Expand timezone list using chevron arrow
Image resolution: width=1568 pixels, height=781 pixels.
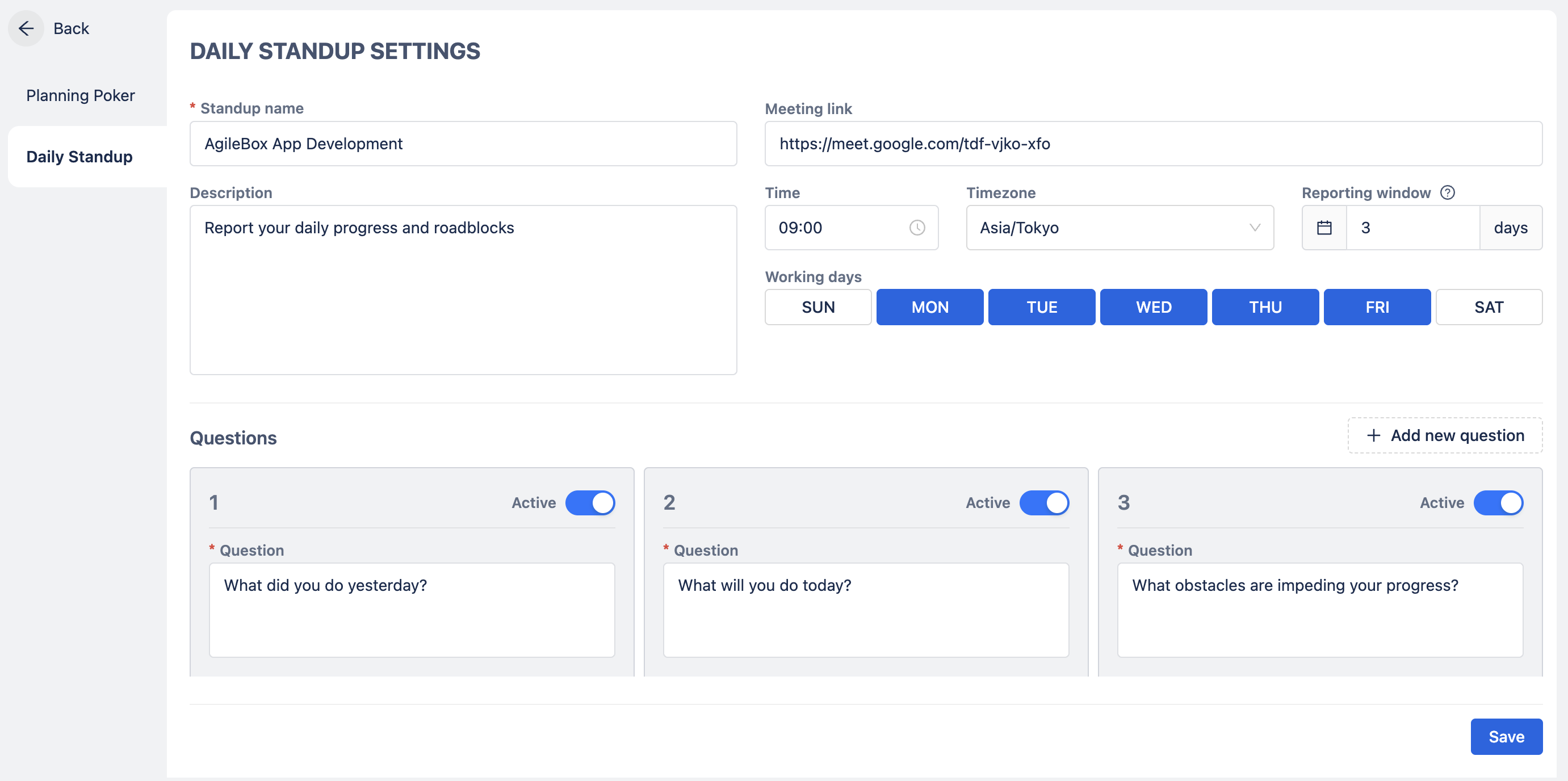1255,228
